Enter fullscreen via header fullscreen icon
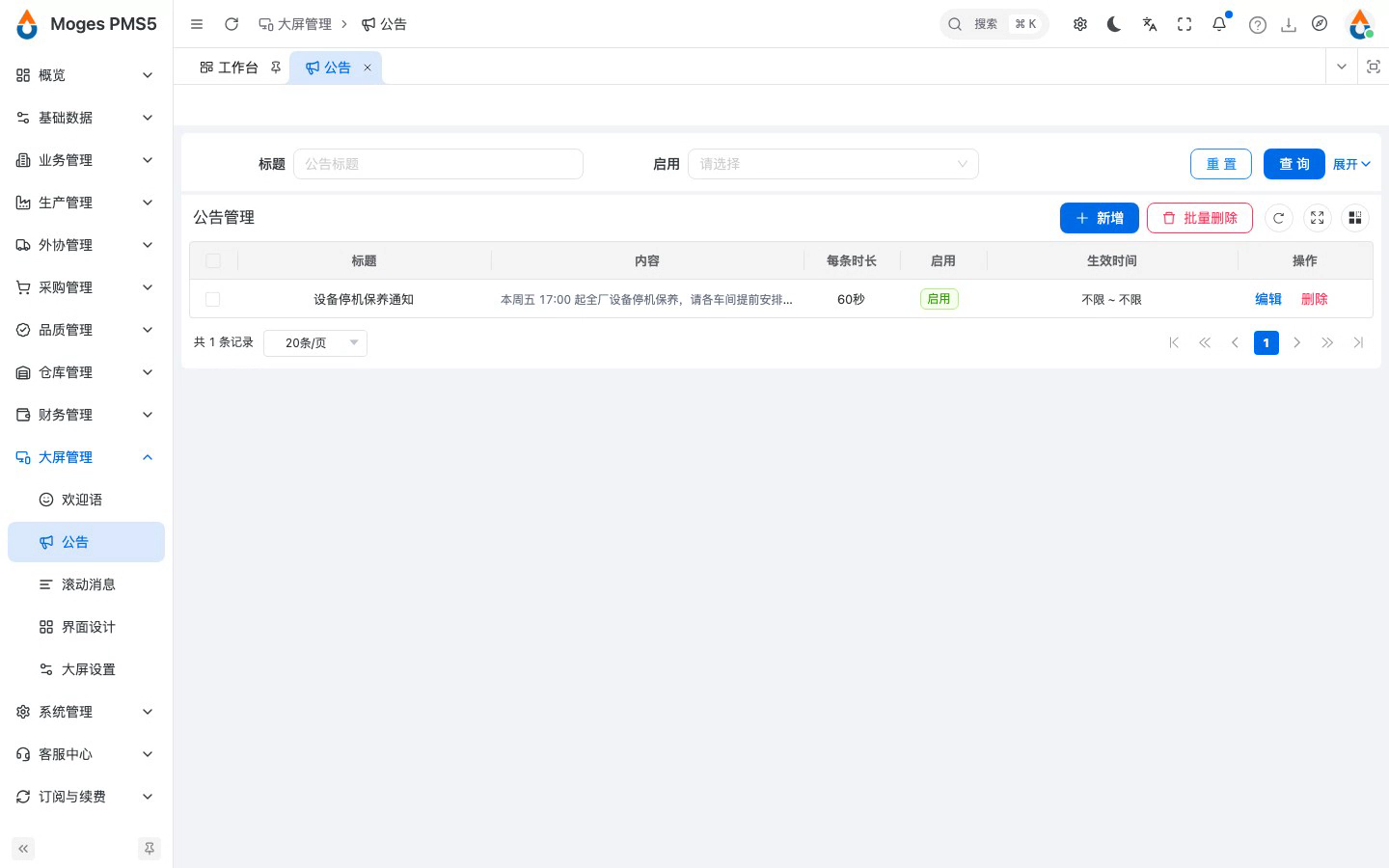 [1185, 24]
